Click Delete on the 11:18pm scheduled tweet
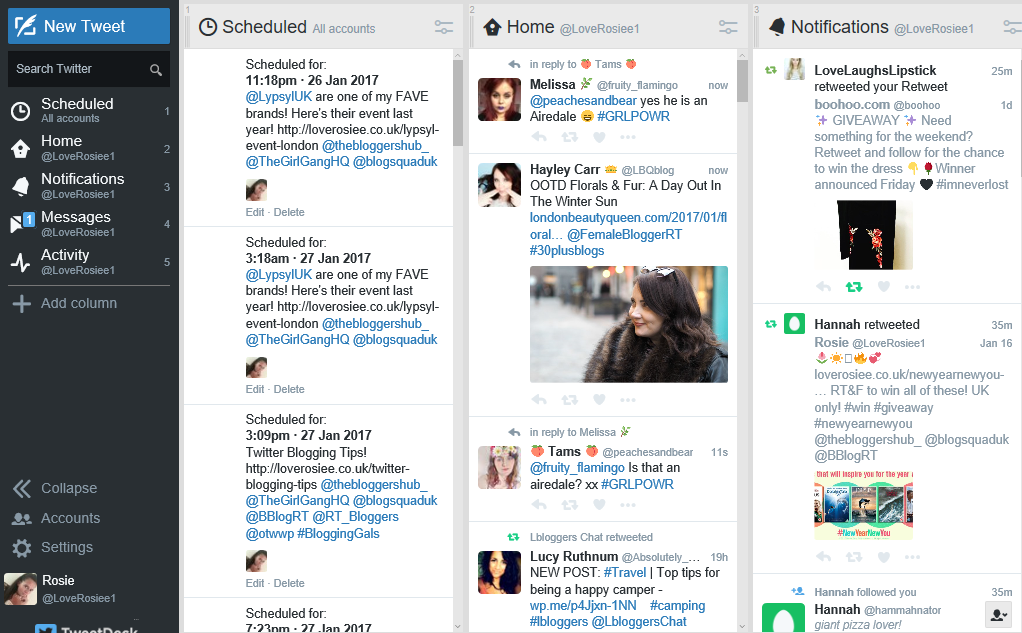 289,212
